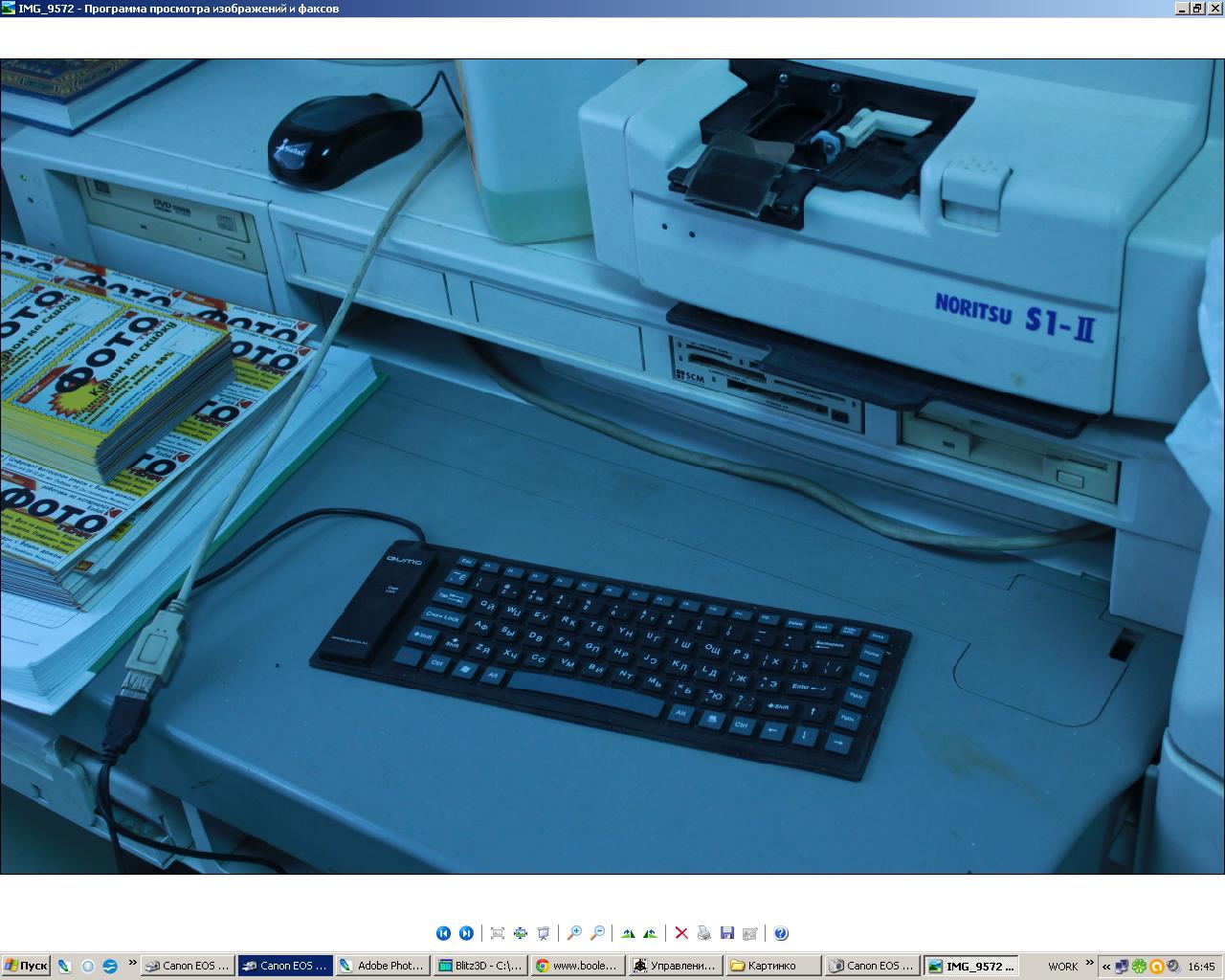Save image with the floppy disk icon
Viewport: 1225px width, 980px height.
point(727,933)
